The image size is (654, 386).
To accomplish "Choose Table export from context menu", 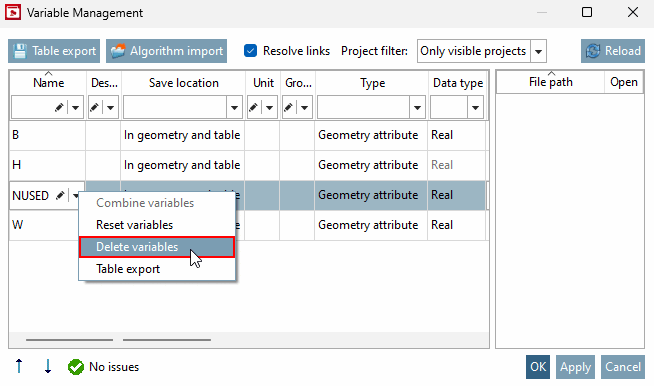I will click(x=157, y=269).
